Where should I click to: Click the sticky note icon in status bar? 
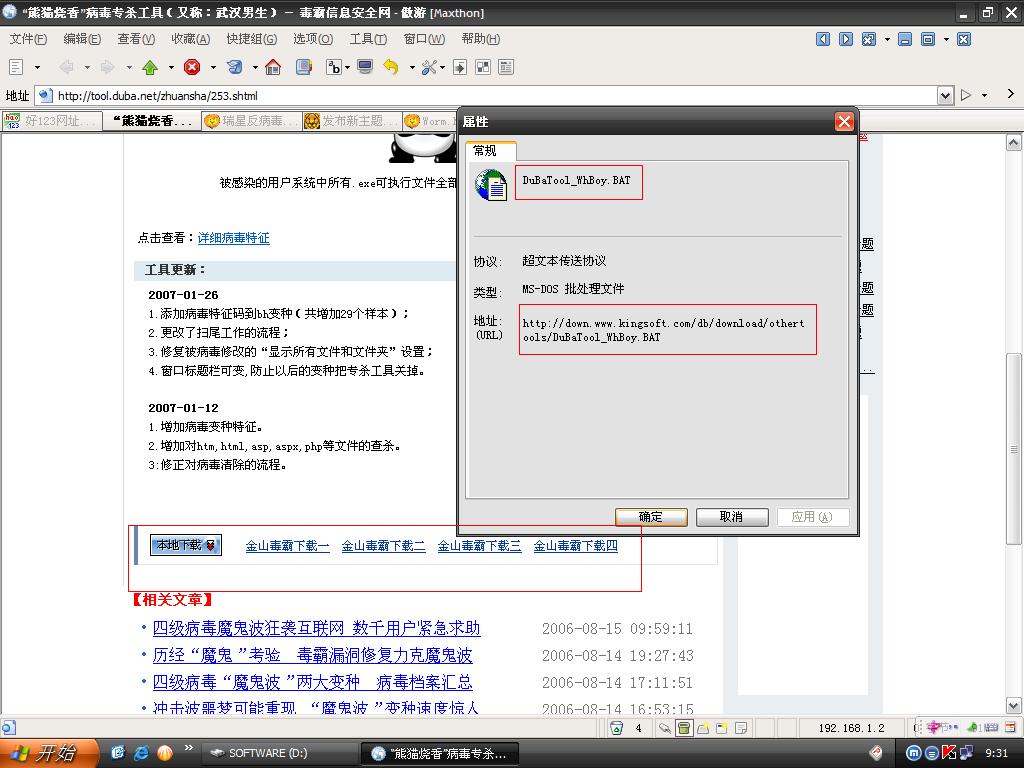pyautogui.click(x=741, y=728)
